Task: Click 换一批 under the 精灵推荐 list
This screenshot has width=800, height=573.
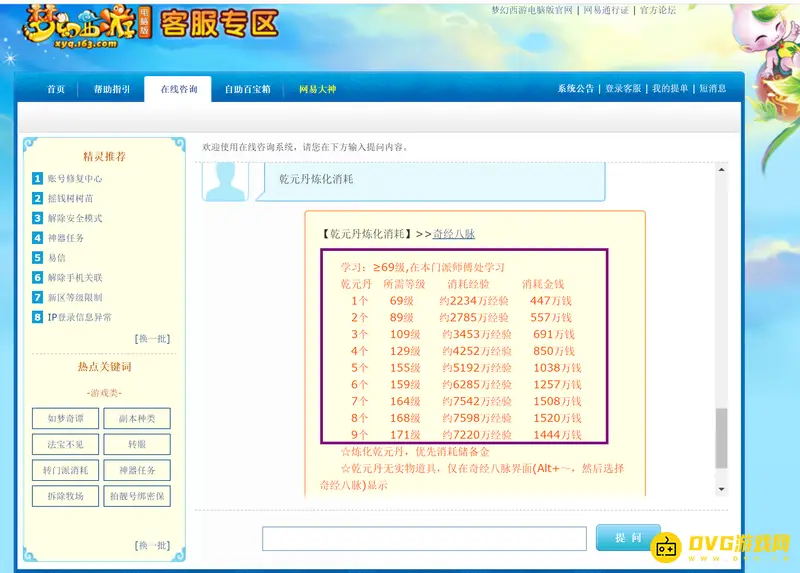Action: [x=153, y=339]
